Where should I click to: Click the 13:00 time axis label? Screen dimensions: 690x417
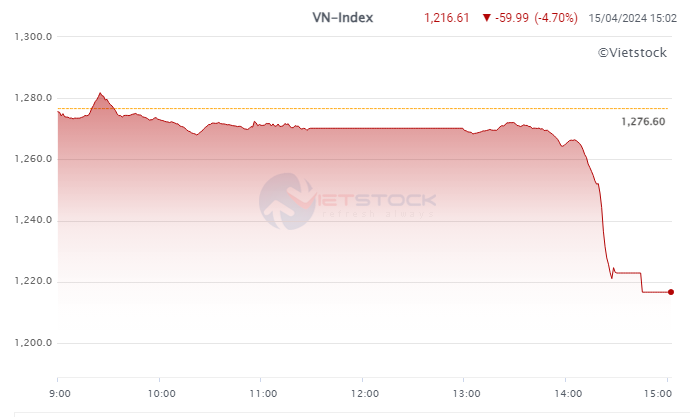(466, 394)
